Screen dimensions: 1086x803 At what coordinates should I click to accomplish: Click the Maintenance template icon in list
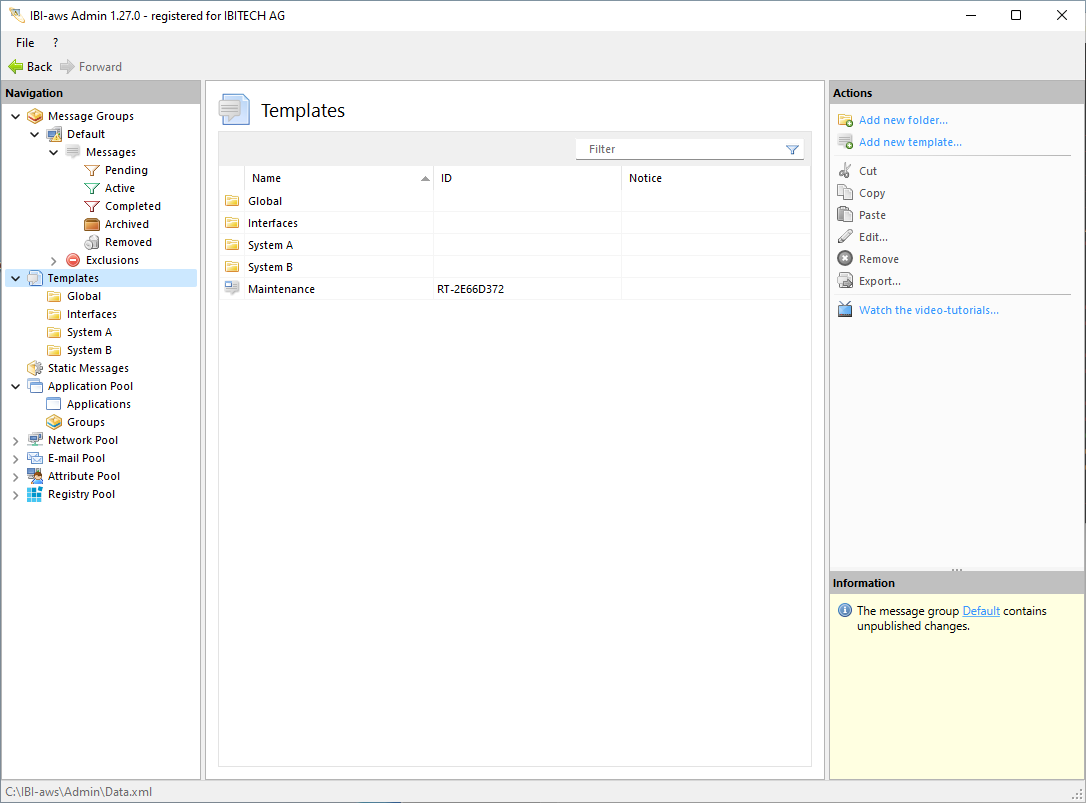click(x=232, y=289)
